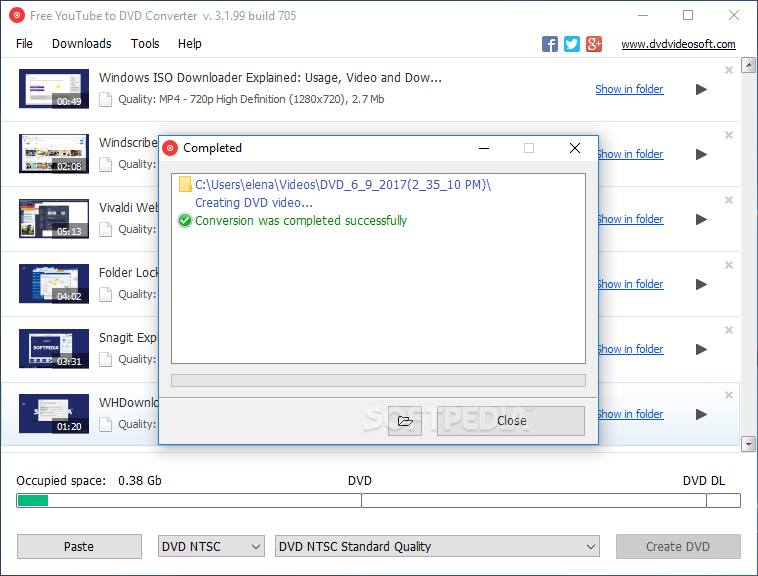Click 'Creating DVD video...' log line

[254, 202]
